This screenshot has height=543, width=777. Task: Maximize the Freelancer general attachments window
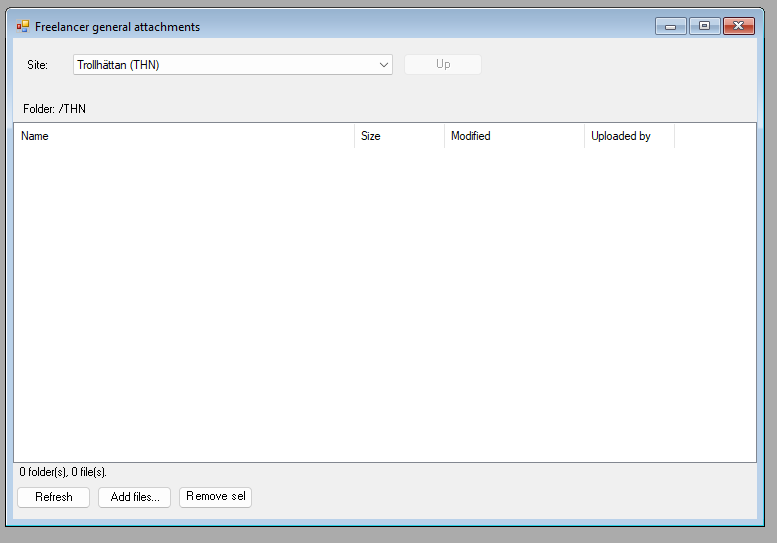704,26
